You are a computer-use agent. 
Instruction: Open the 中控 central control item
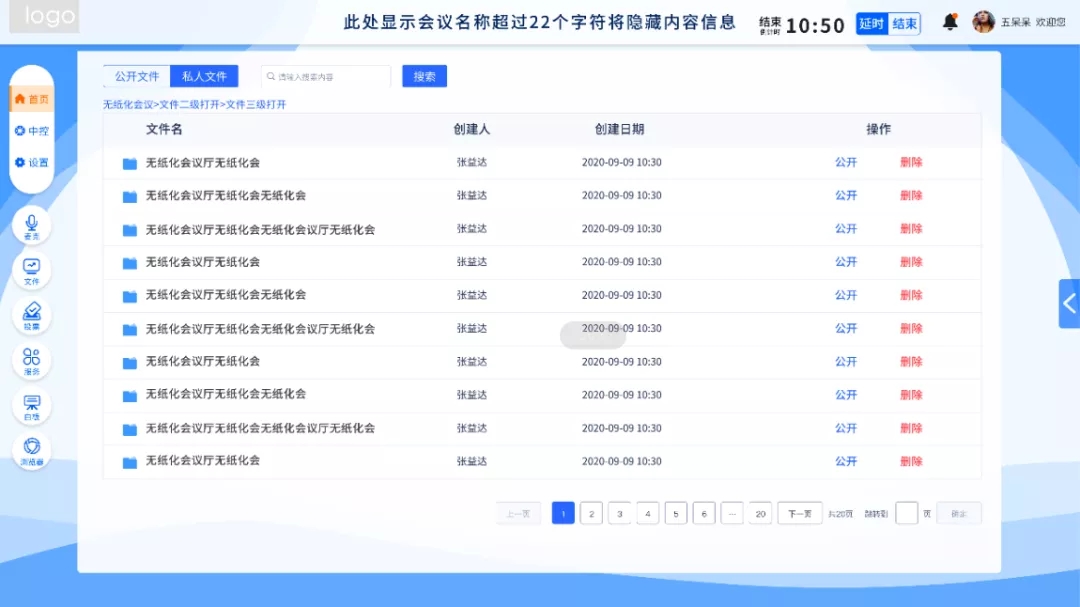coord(32,131)
